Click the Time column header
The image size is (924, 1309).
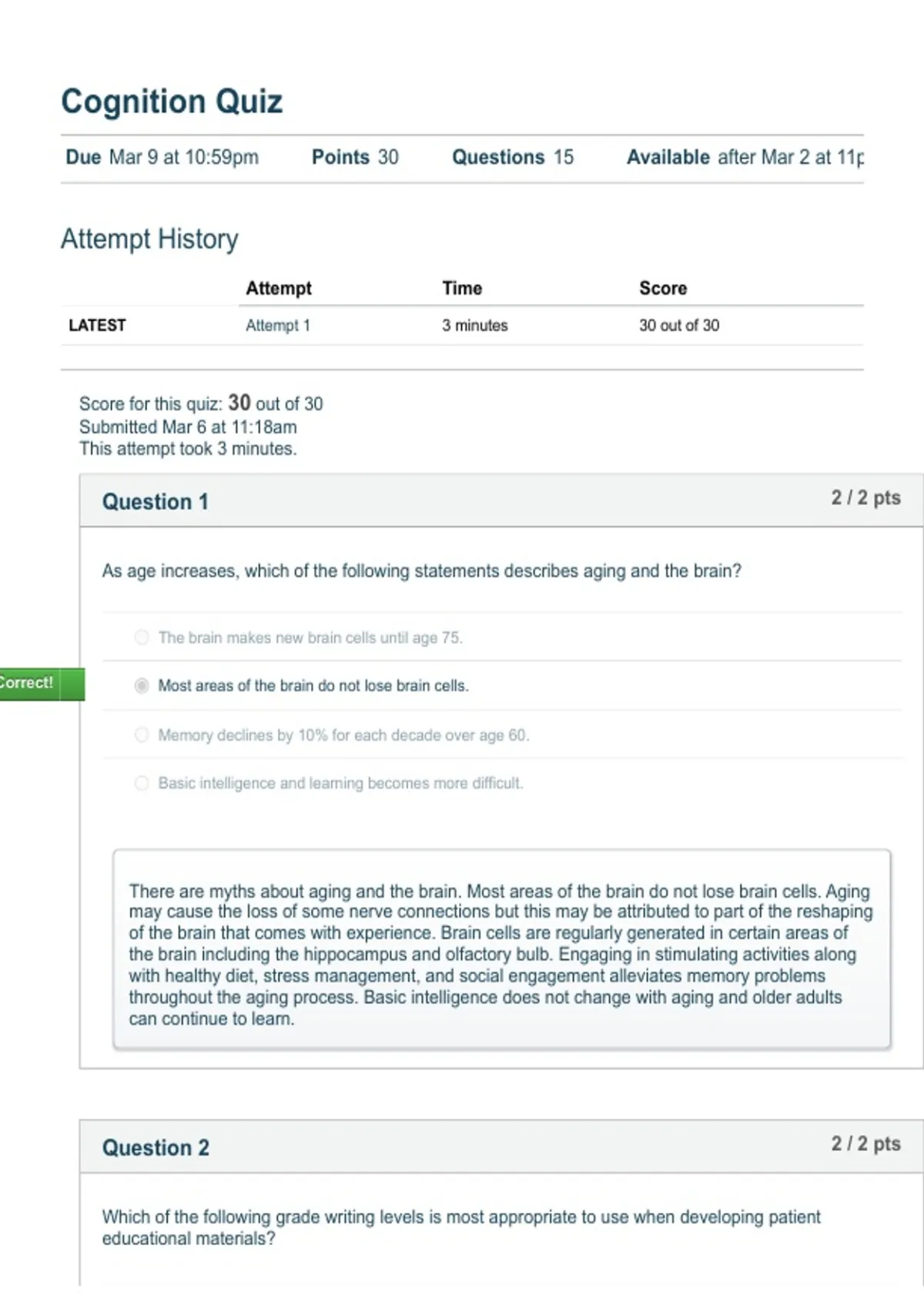(x=462, y=288)
